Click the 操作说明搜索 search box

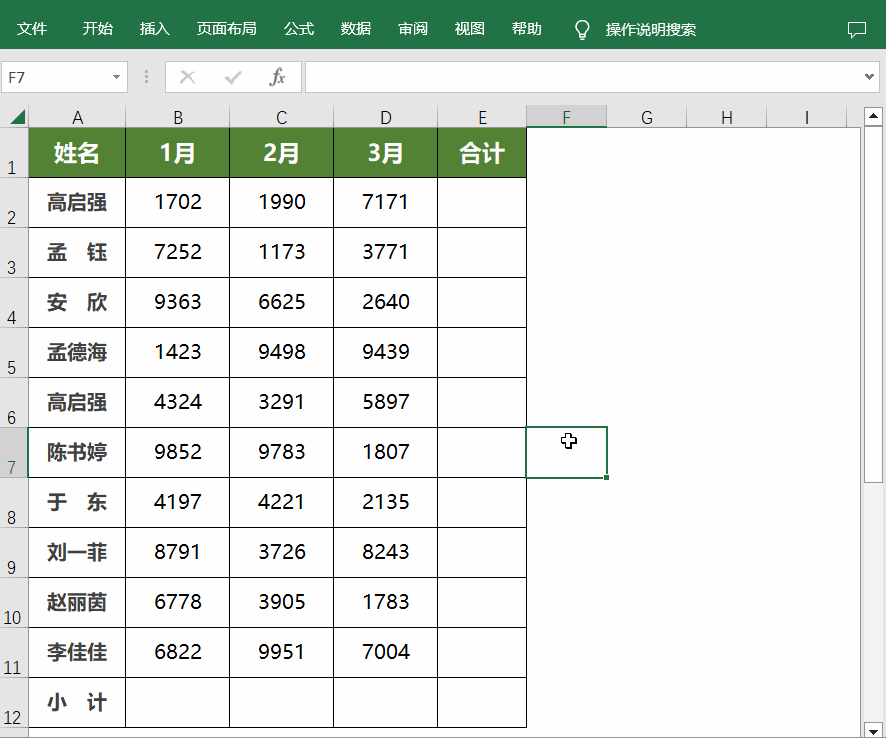[x=651, y=29]
